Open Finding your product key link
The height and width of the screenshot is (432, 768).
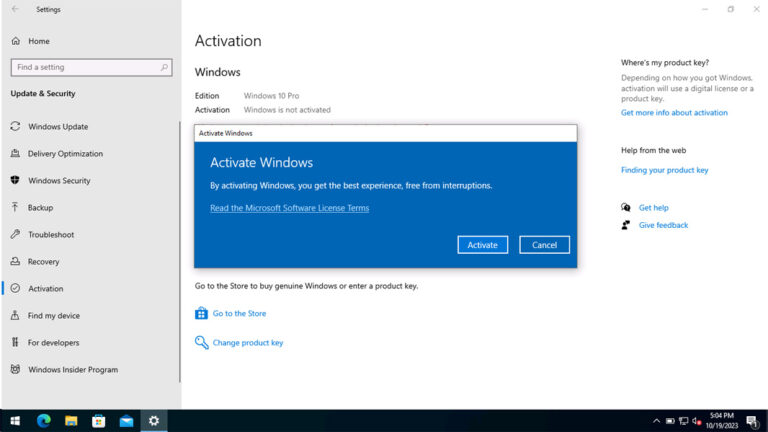(664, 170)
